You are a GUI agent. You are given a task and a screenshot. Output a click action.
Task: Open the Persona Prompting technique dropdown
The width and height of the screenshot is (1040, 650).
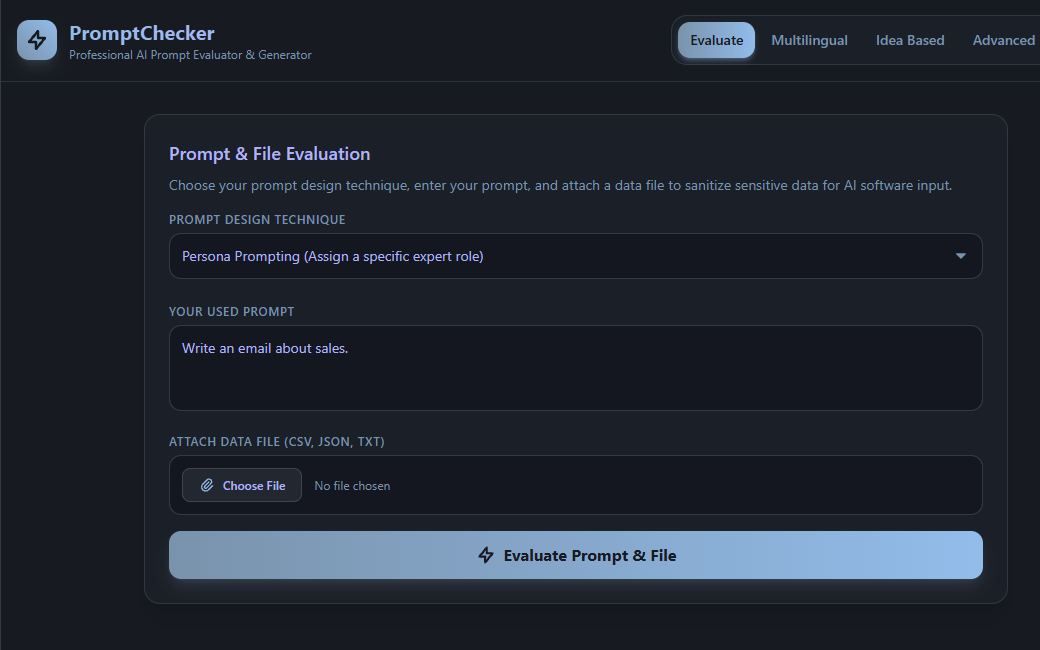(x=575, y=256)
